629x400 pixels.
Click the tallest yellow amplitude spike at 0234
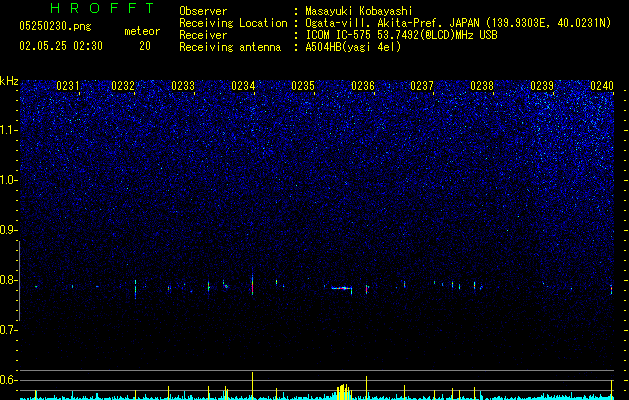coord(252,385)
